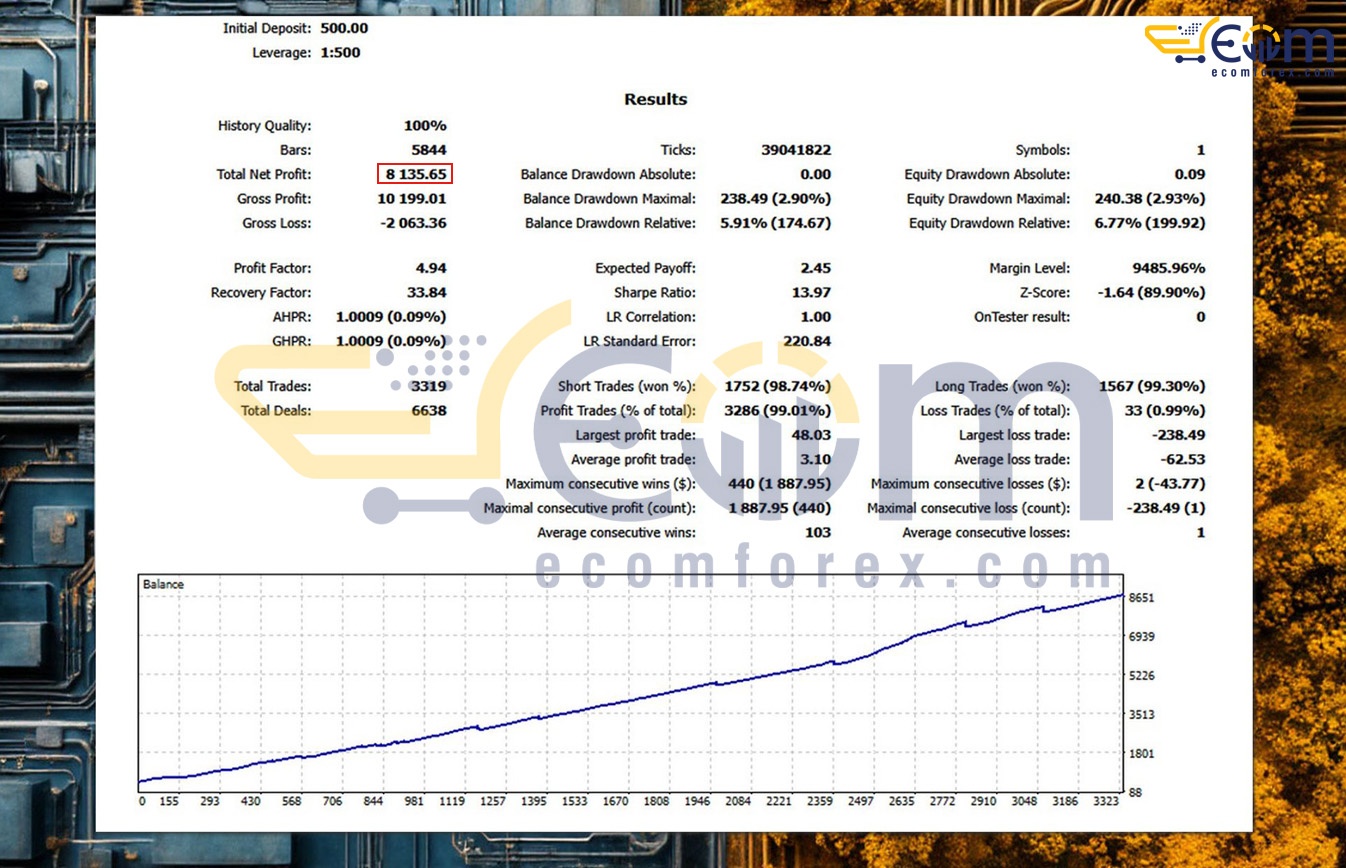The width and height of the screenshot is (1346, 868).
Task: Select the Profit Factor value 4.94
Action: coord(430,268)
